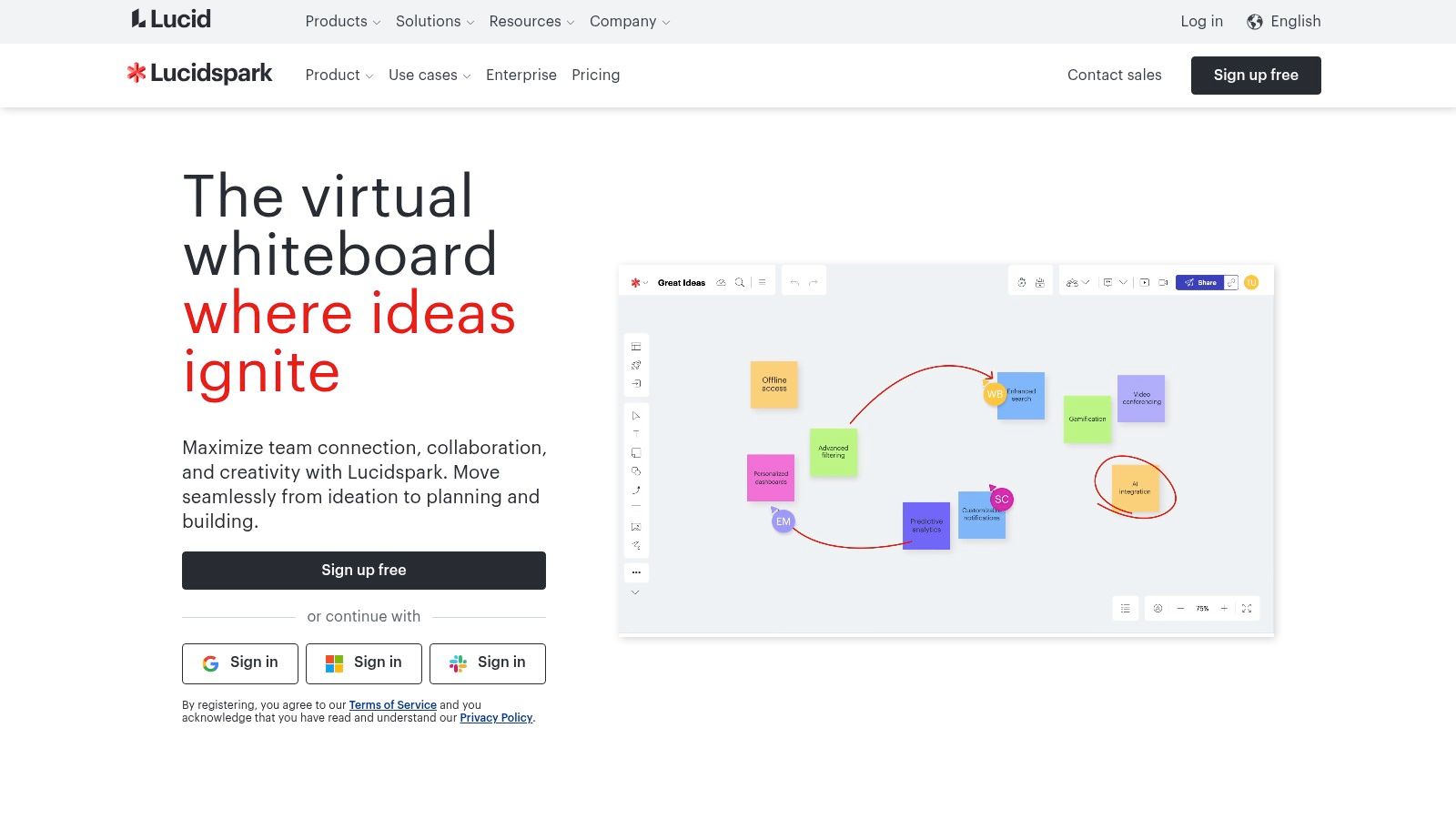Click the rocket icon in preview sidebar
This screenshot has width=1456, height=819.
pos(636,365)
